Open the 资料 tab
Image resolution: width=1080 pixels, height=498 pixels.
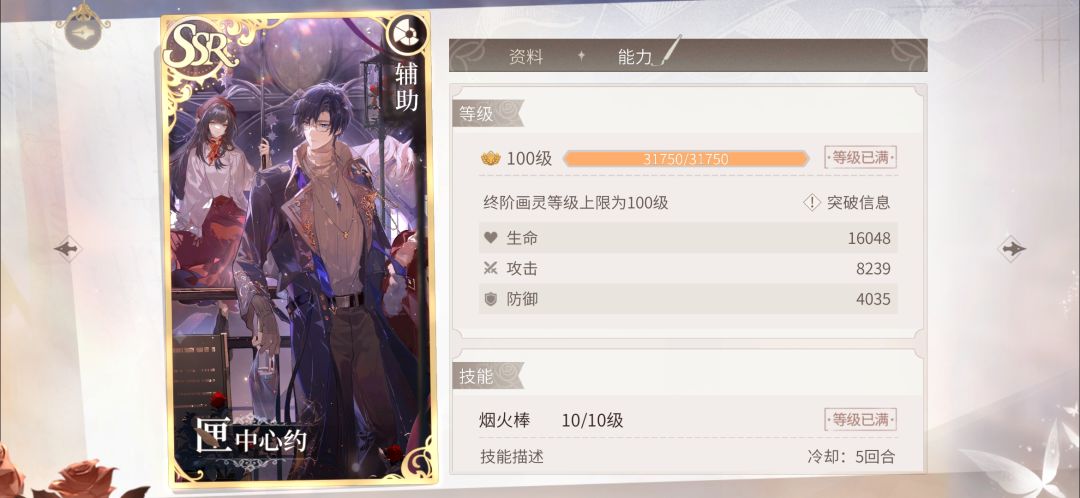tap(526, 57)
